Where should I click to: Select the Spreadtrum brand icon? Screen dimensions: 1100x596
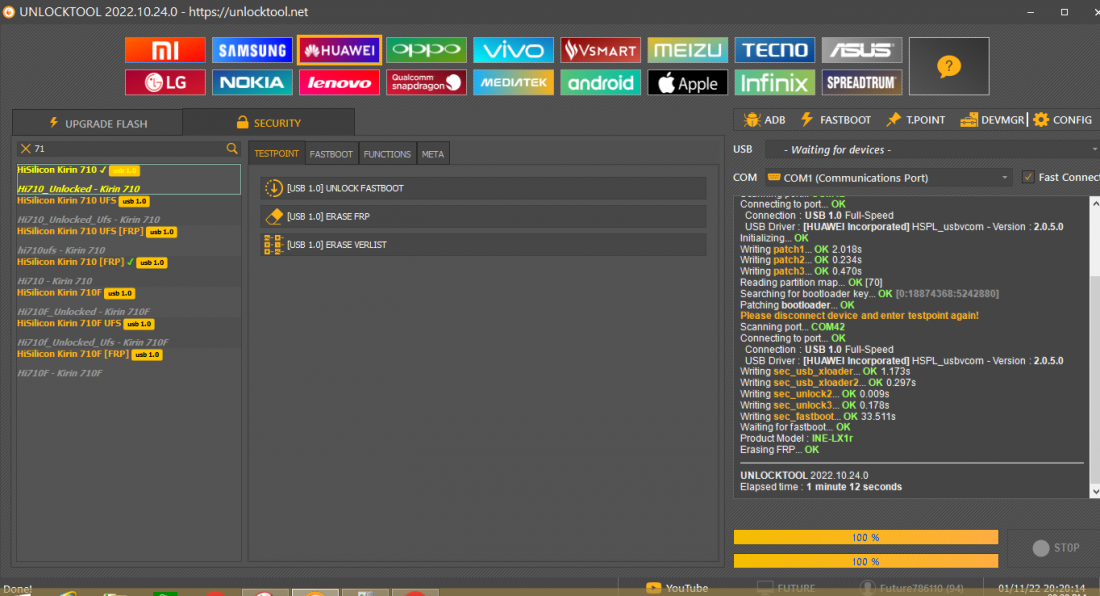[x=861, y=83]
